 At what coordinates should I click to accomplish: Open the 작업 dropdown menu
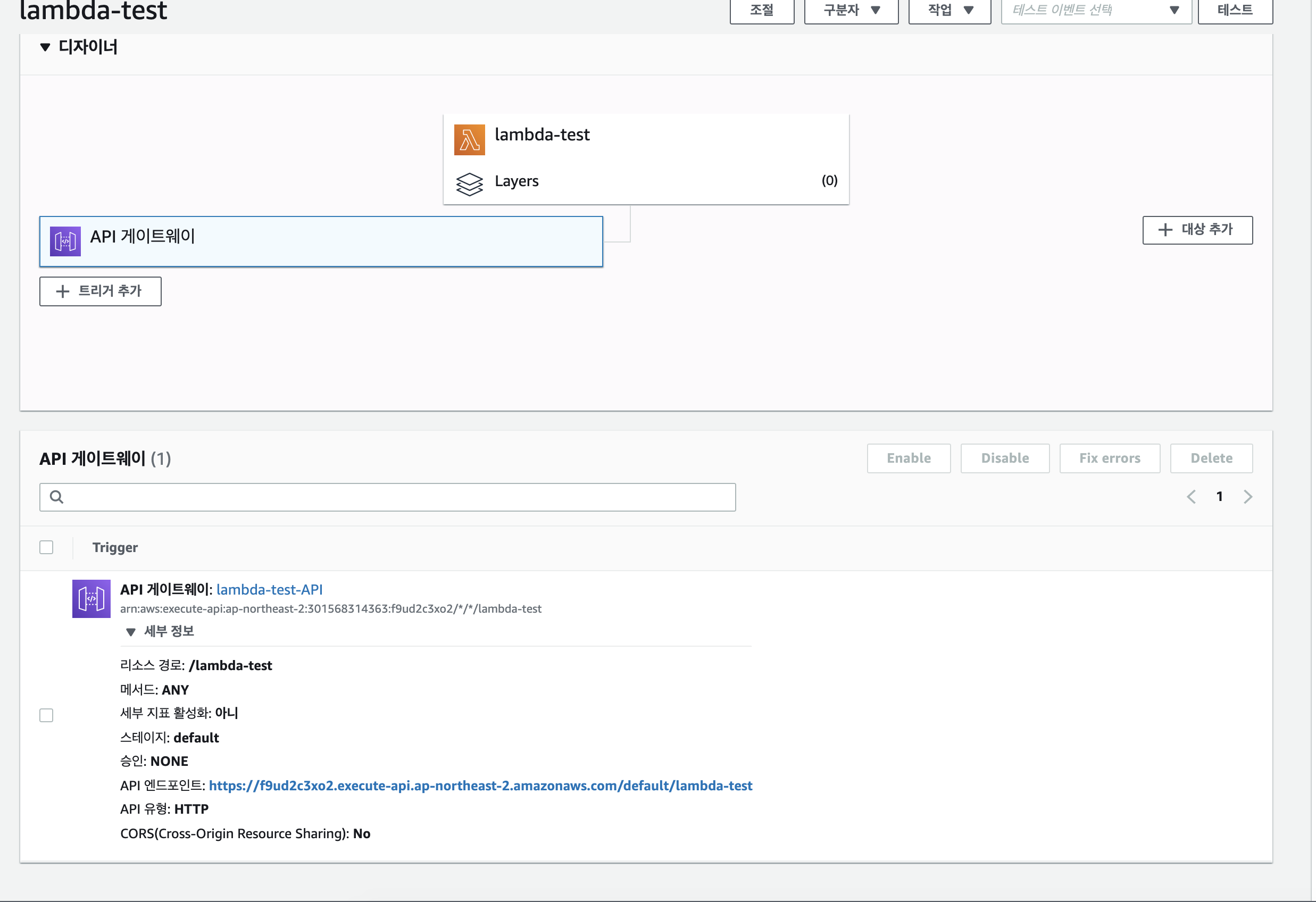coord(949,10)
